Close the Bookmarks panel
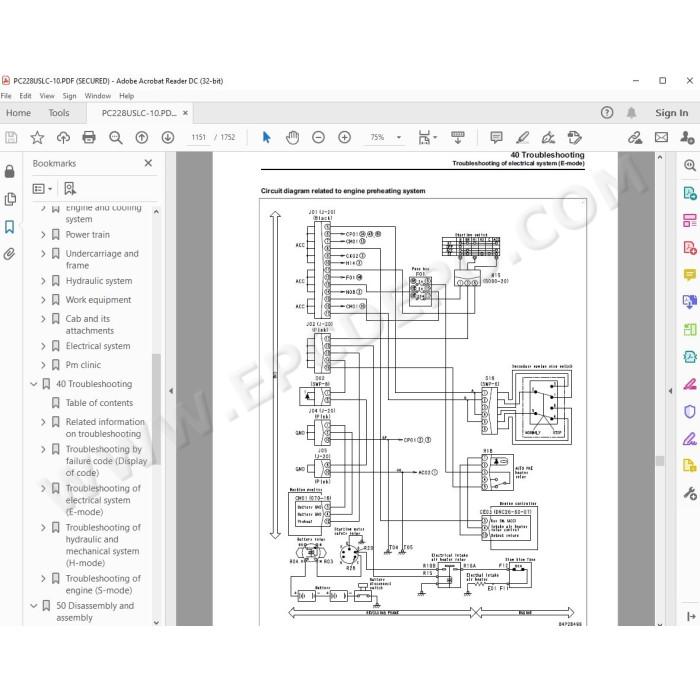Screen dimensions: 700x700 [148, 163]
